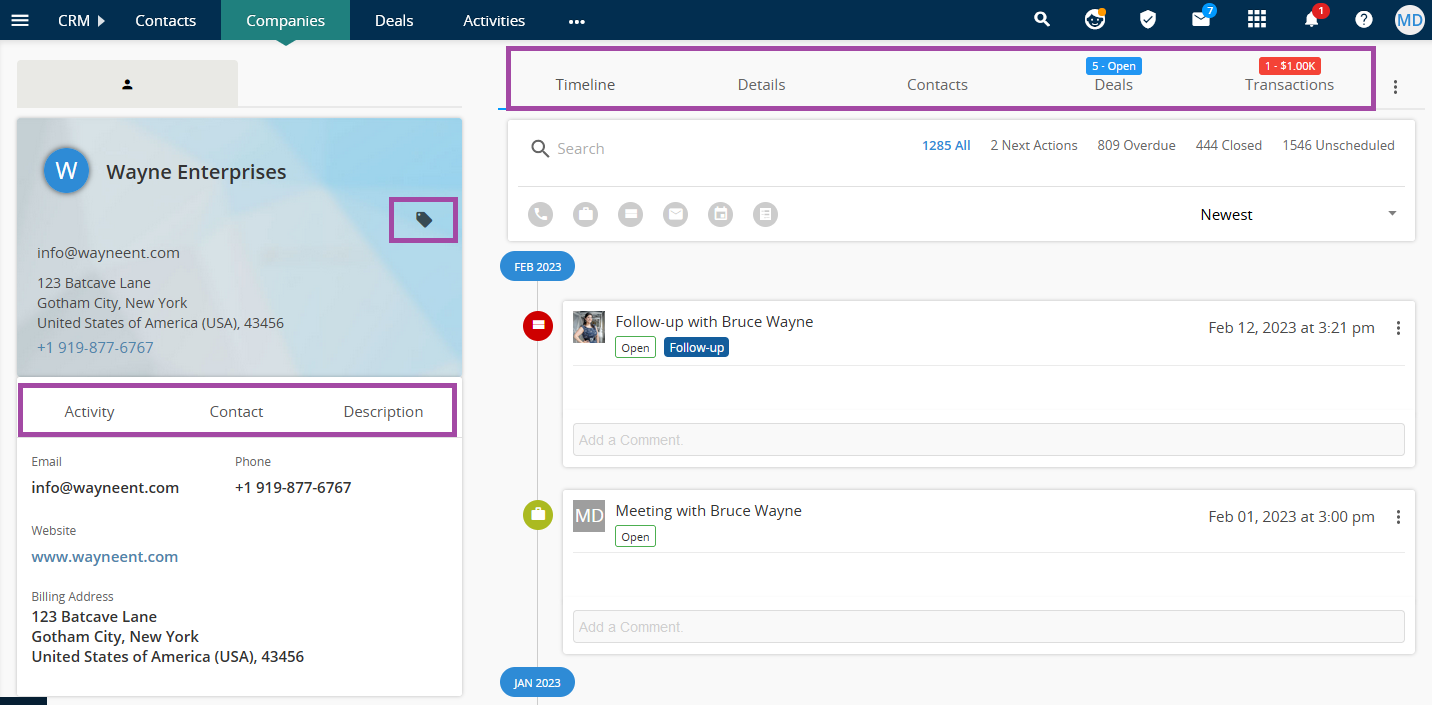This screenshot has width=1432, height=705.
Task: Open Meeting with Bruce Wayne activity title
Action: pos(708,511)
